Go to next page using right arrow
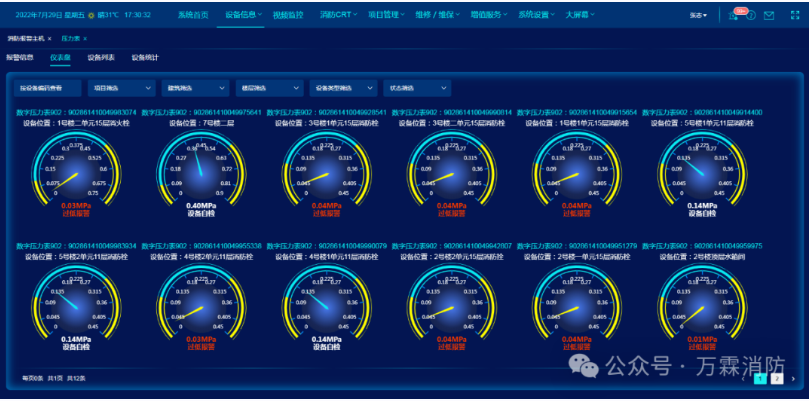 [x=794, y=379]
